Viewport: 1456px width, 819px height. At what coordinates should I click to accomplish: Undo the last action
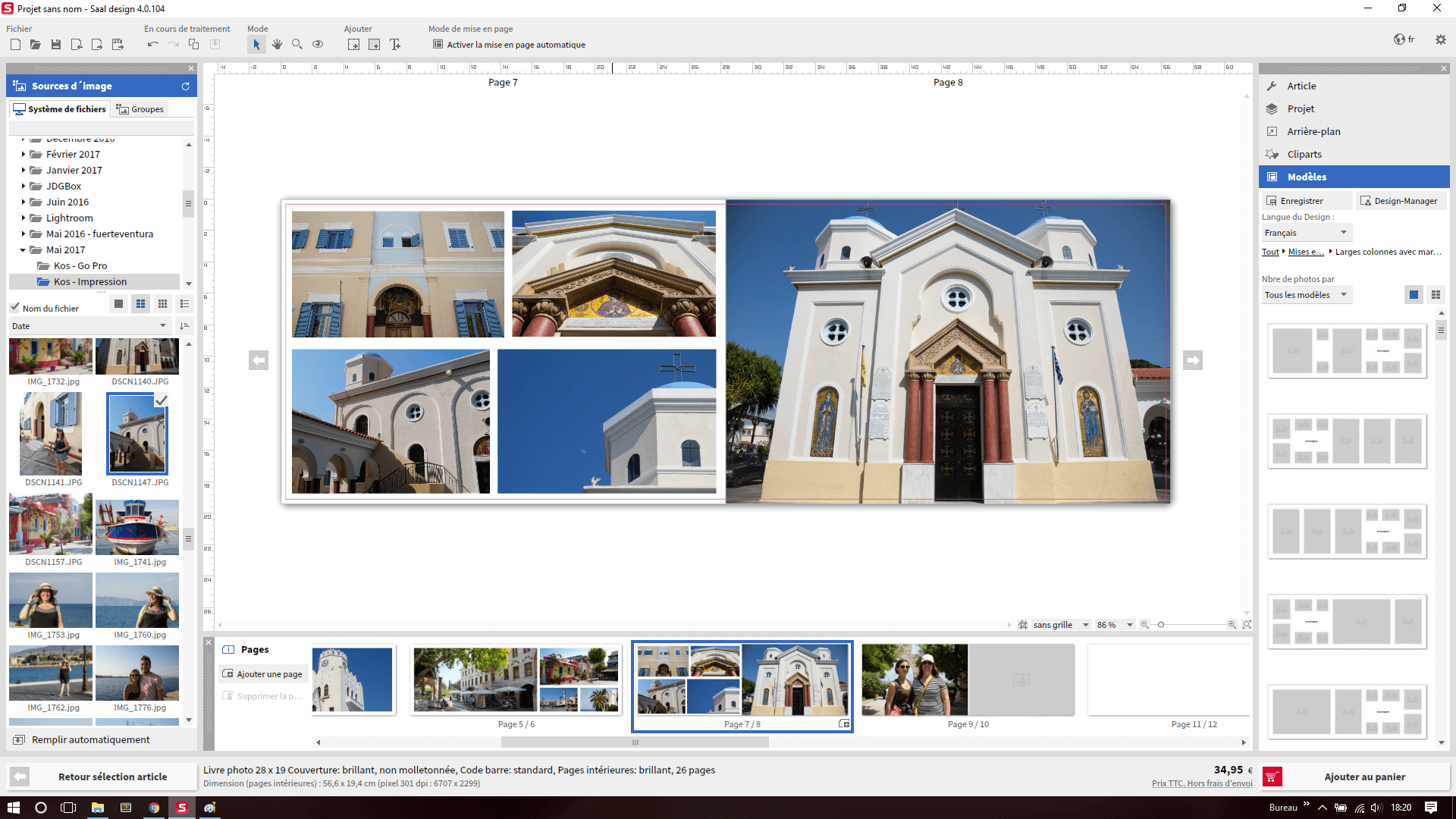point(152,44)
